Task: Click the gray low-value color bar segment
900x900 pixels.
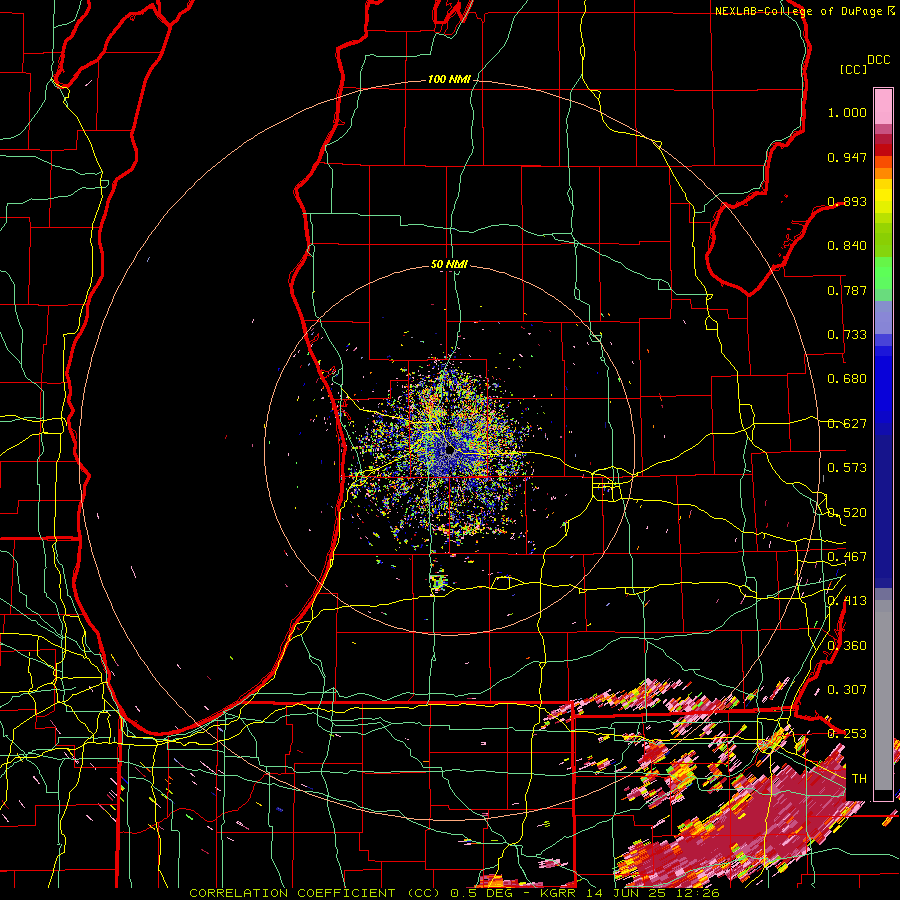Action: pos(883,695)
